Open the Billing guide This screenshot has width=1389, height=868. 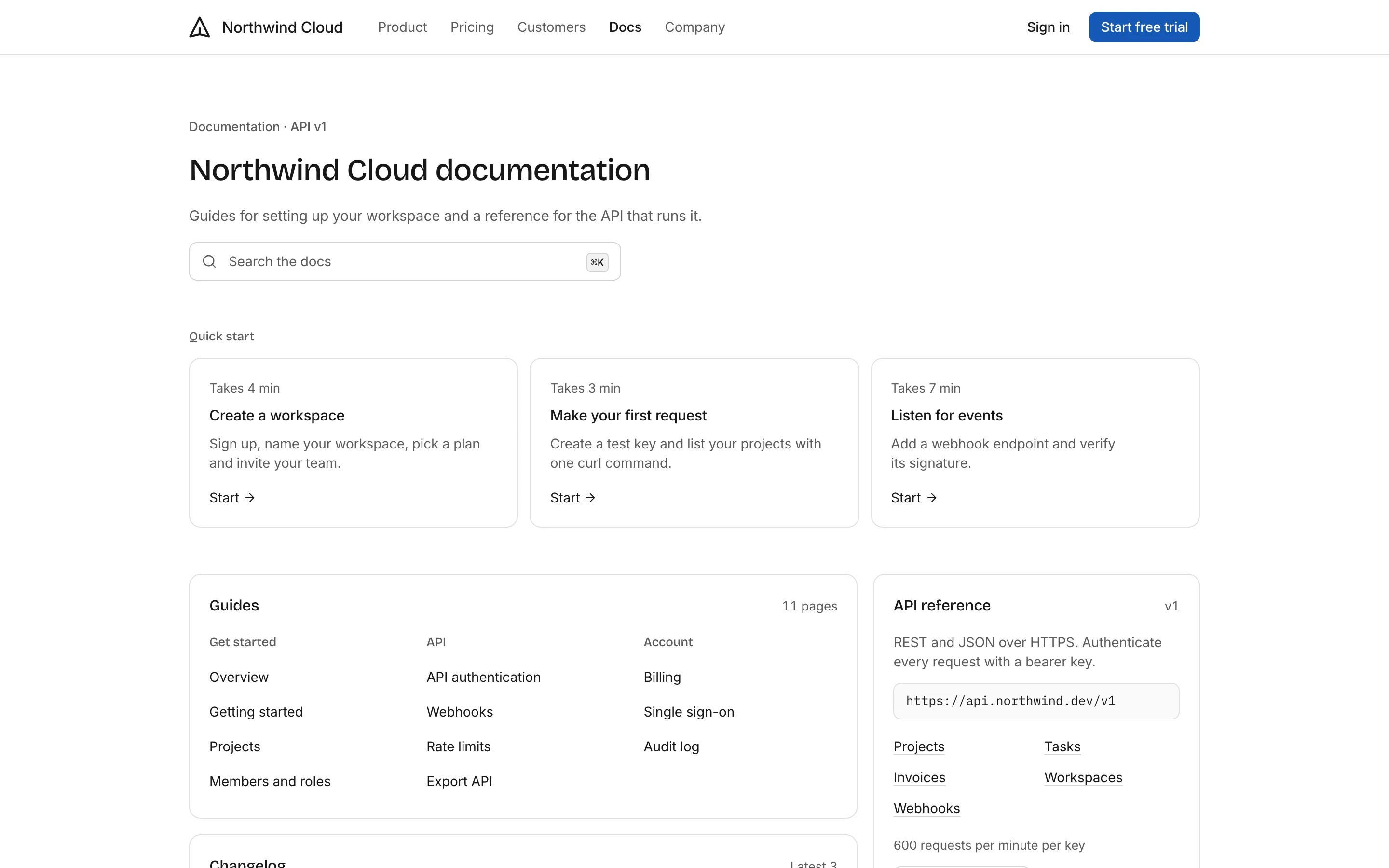click(662, 677)
